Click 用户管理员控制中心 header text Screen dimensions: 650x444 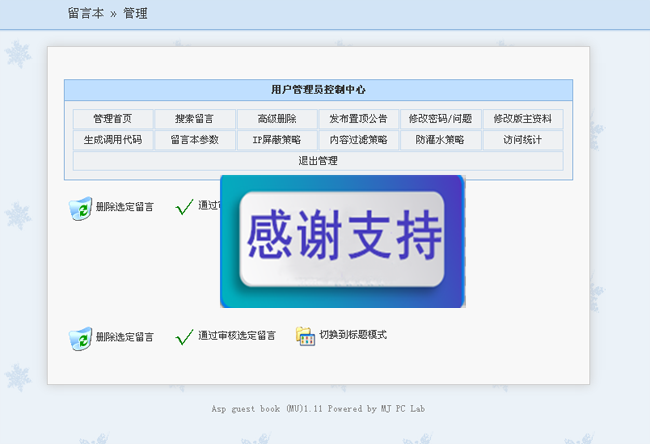tap(318, 90)
